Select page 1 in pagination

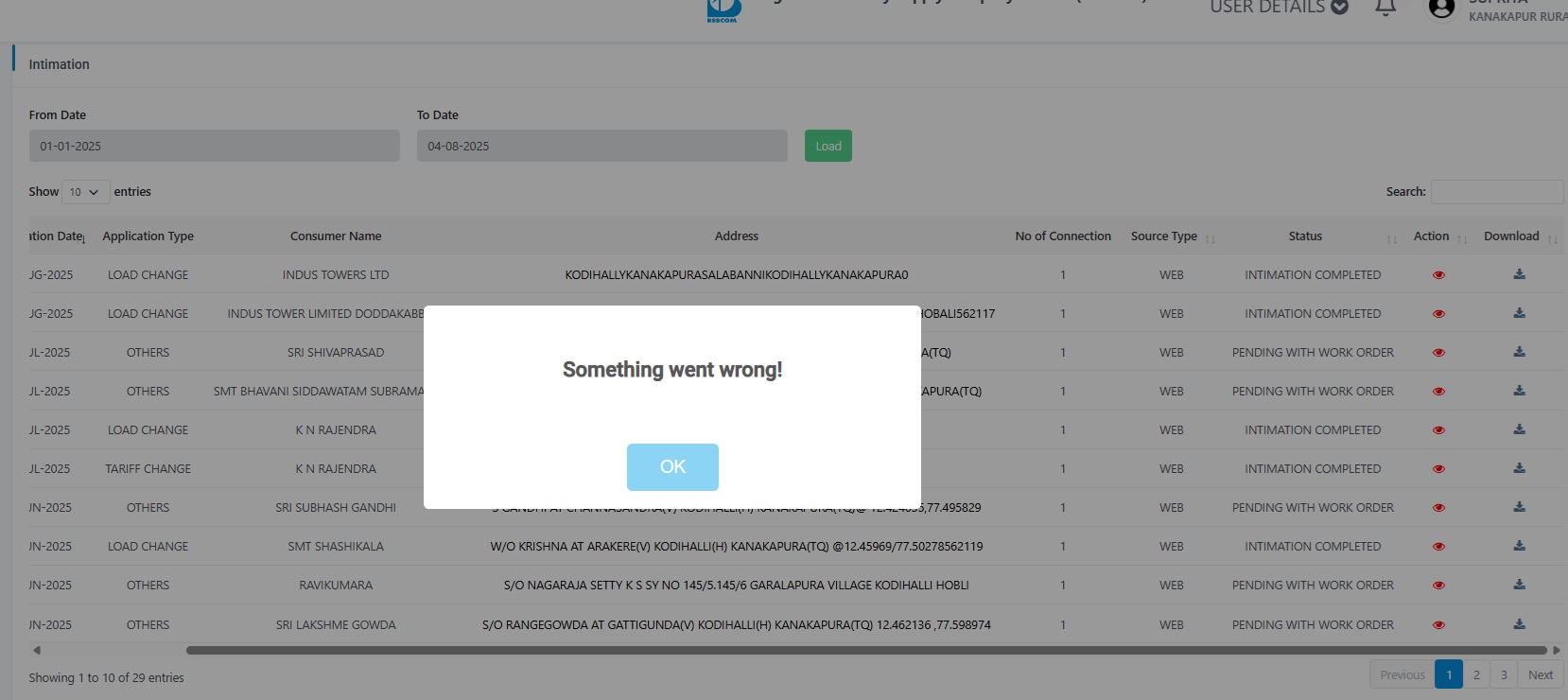pyautogui.click(x=1449, y=675)
